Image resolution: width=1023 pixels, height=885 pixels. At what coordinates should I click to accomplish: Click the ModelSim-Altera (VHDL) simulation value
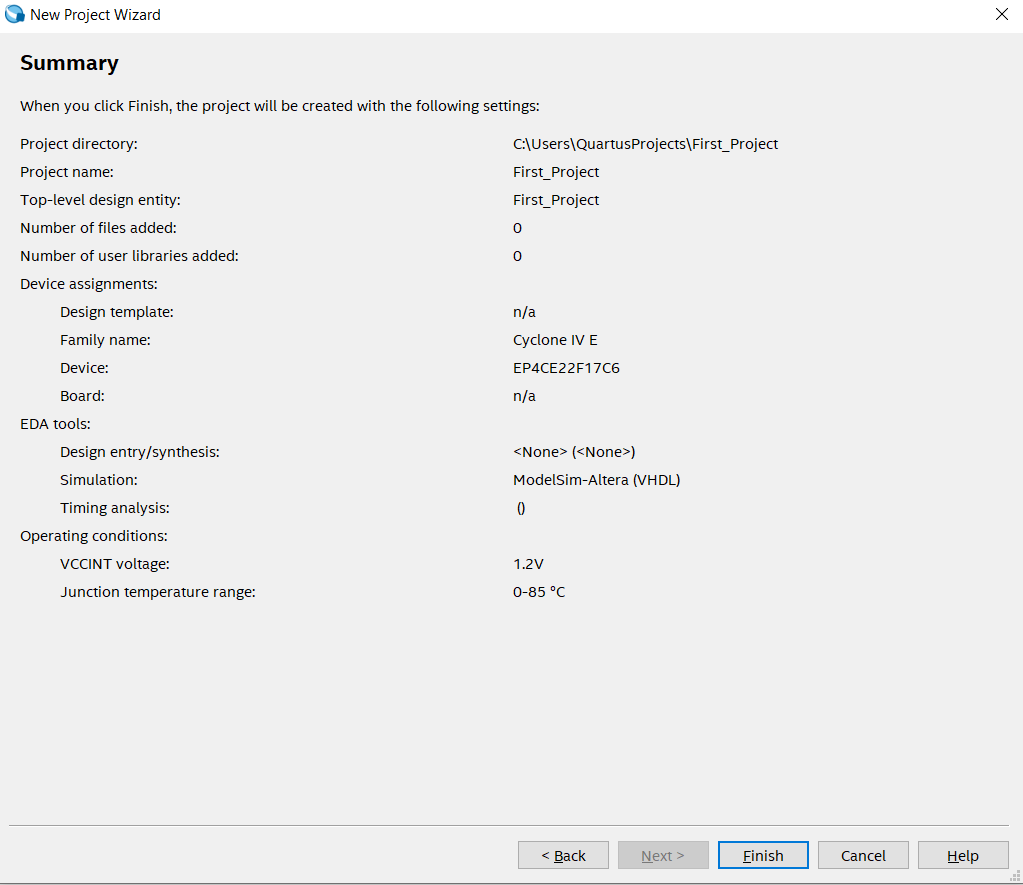[x=596, y=480]
